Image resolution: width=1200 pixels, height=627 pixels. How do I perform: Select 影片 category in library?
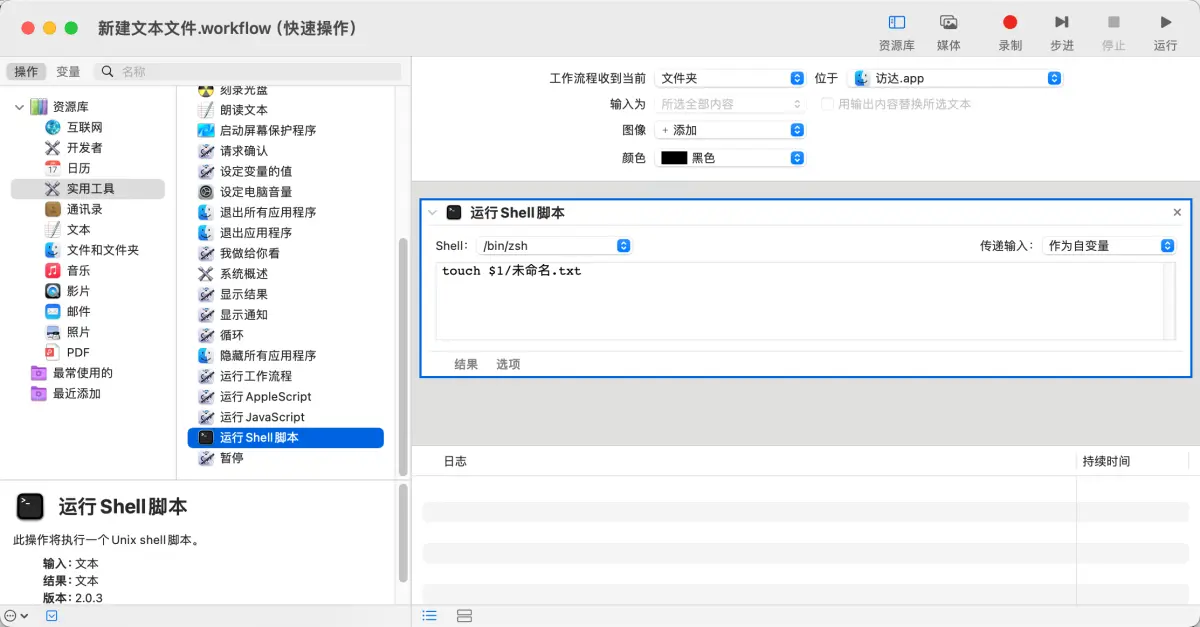tap(78, 291)
